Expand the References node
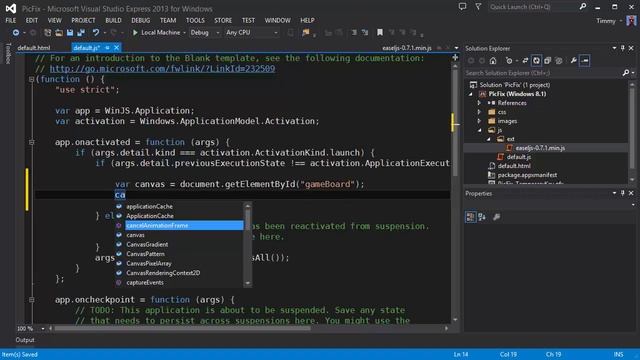 480,103
